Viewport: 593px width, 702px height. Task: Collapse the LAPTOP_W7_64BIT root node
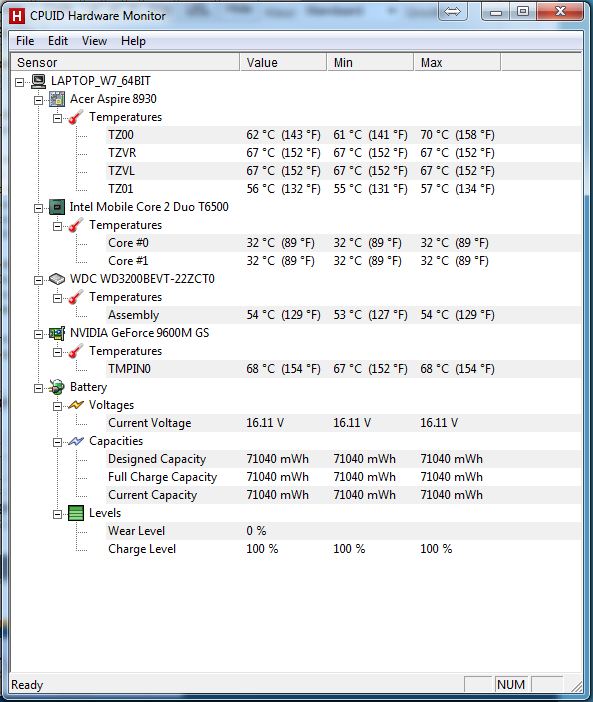tap(19, 82)
